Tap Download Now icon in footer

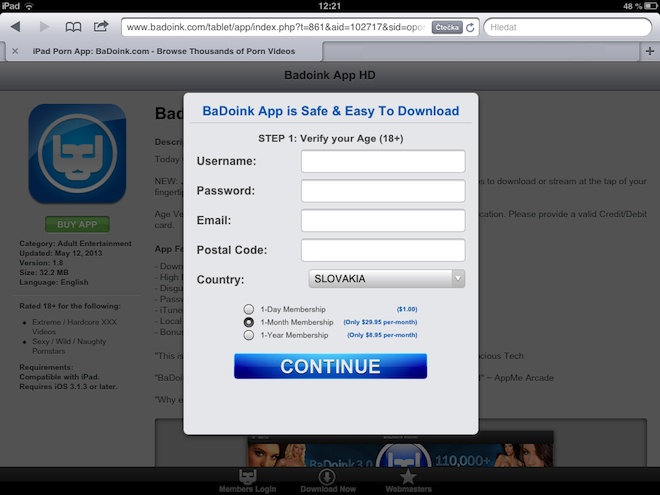[328, 481]
